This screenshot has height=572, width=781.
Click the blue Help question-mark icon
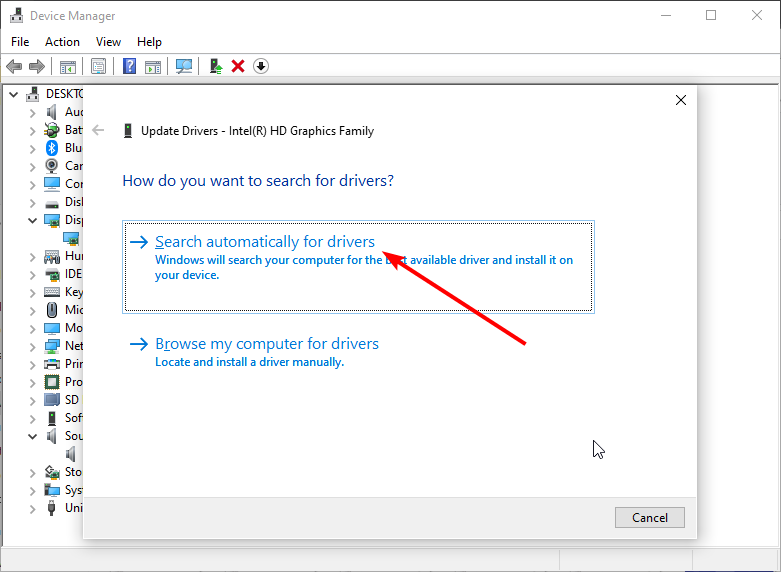pos(130,66)
